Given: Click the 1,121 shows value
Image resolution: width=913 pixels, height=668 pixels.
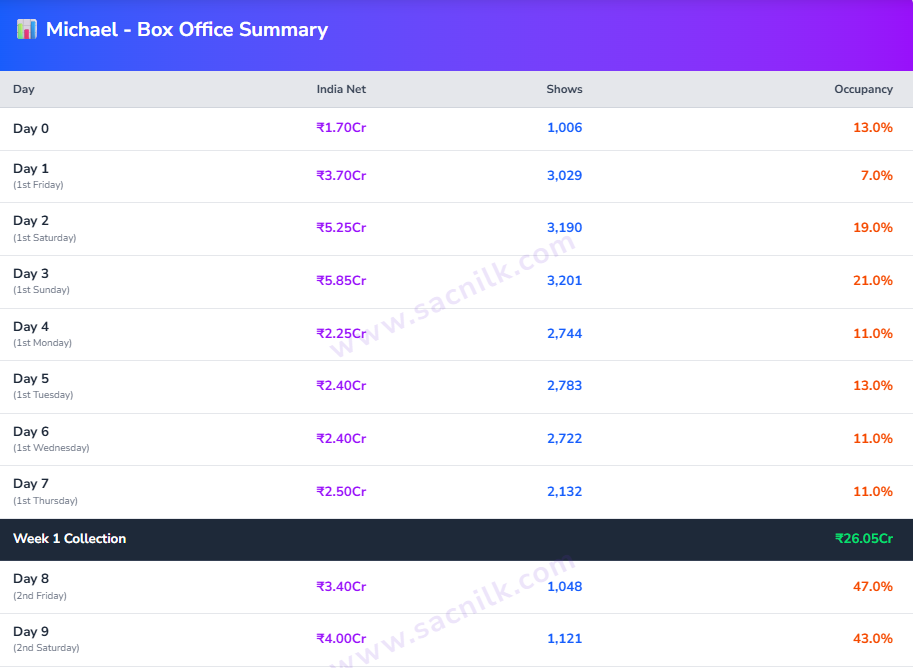Looking at the screenshot, I should (x=564, y=638).
